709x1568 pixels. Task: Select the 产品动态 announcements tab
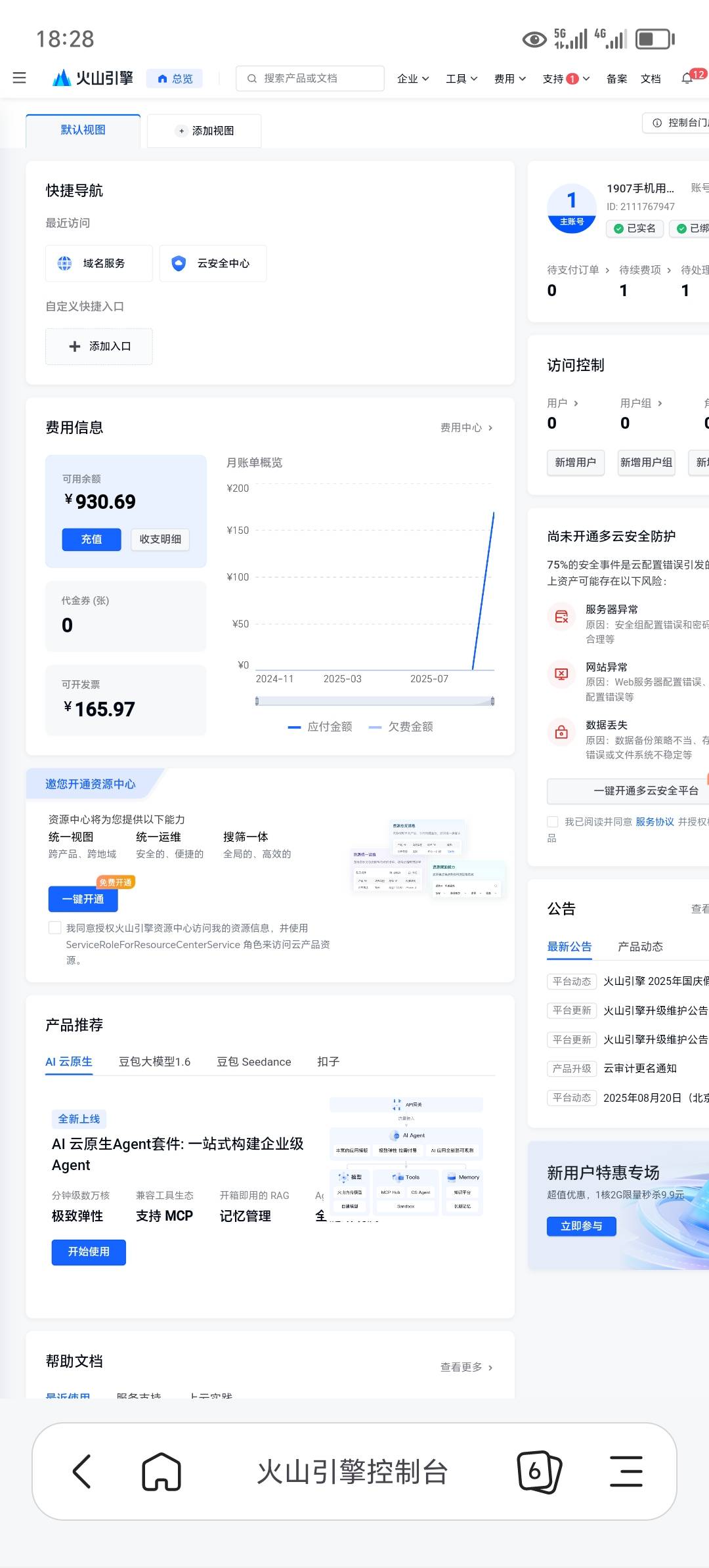pos(640,946)
